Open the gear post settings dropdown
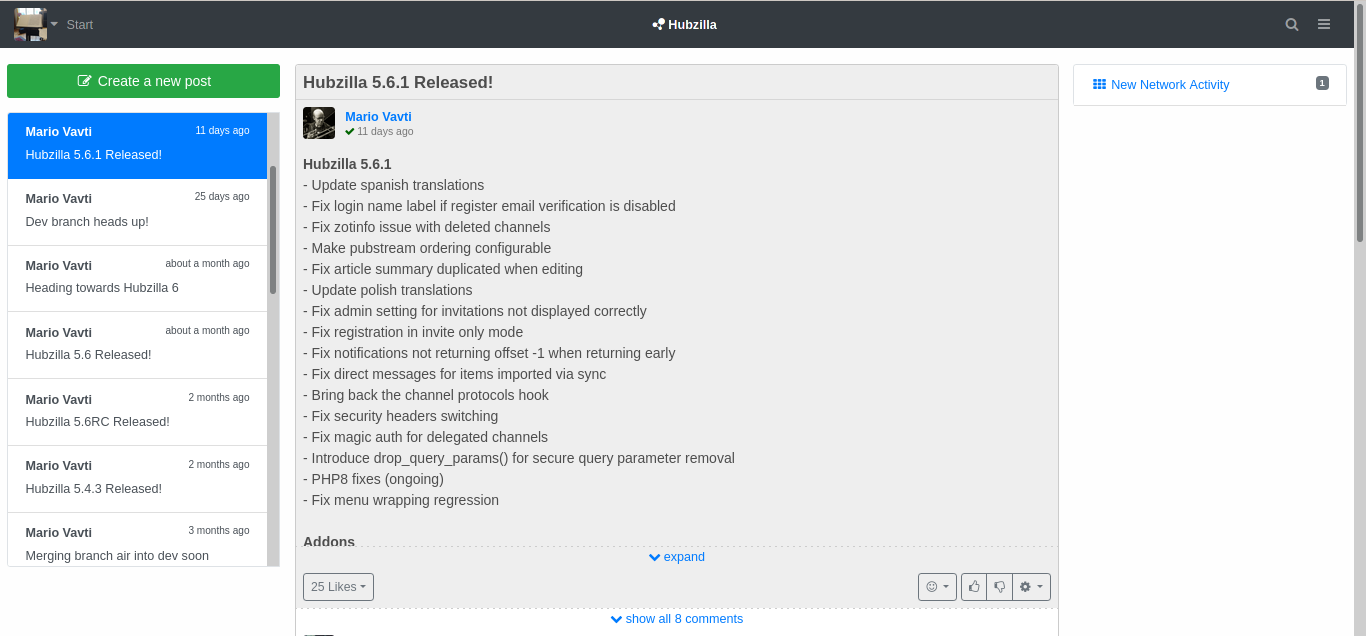The width and height of the screenshot is (1366, 636). click(1031, 587)
